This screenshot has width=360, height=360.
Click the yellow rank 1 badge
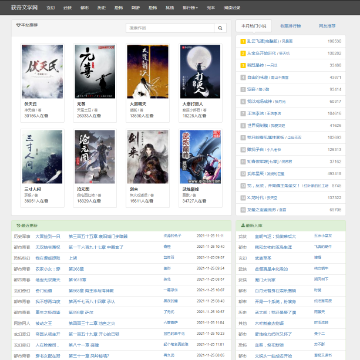243,41
